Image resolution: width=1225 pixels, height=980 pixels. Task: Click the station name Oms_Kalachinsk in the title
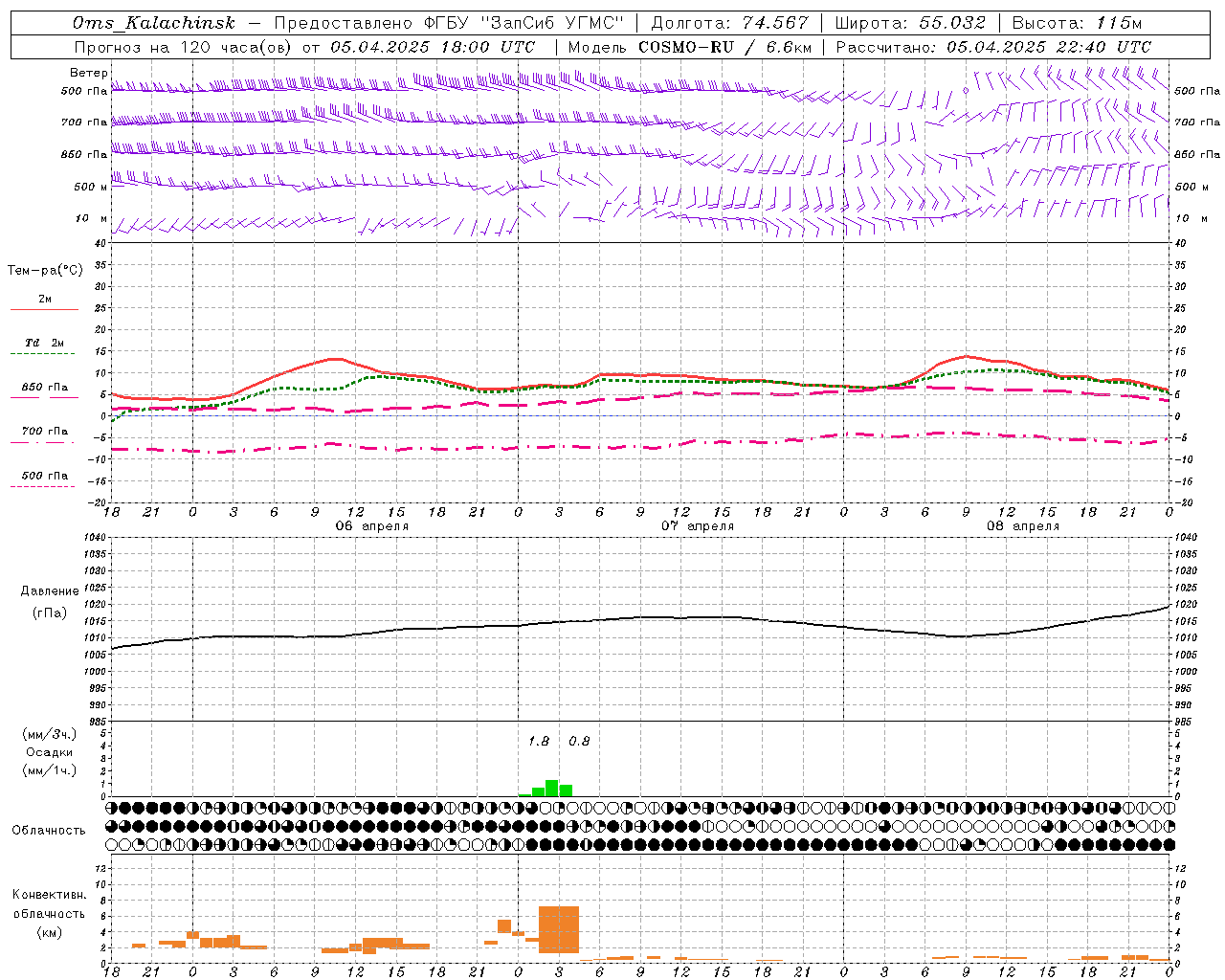coord(154,23)
